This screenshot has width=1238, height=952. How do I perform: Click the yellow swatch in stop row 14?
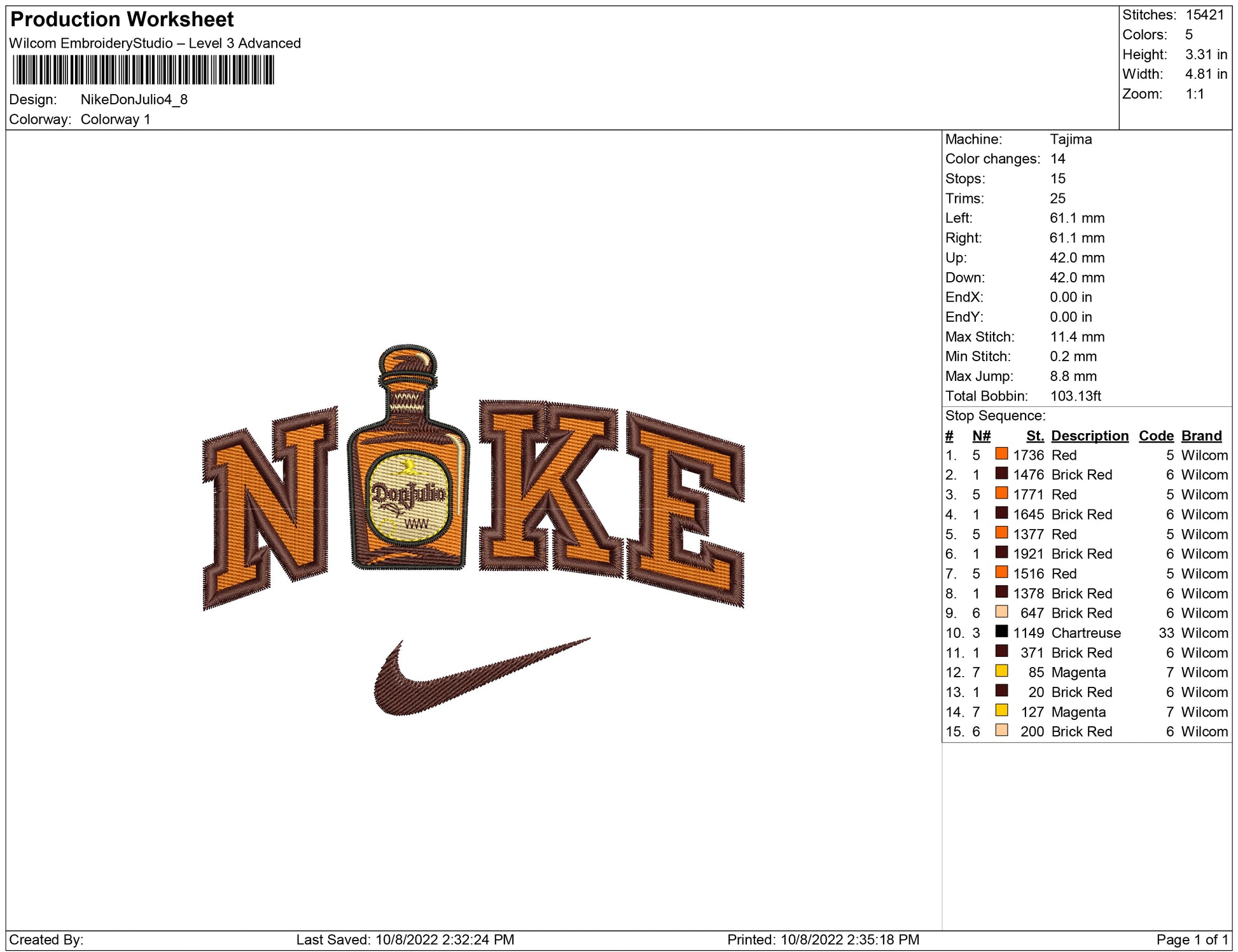1001,710
